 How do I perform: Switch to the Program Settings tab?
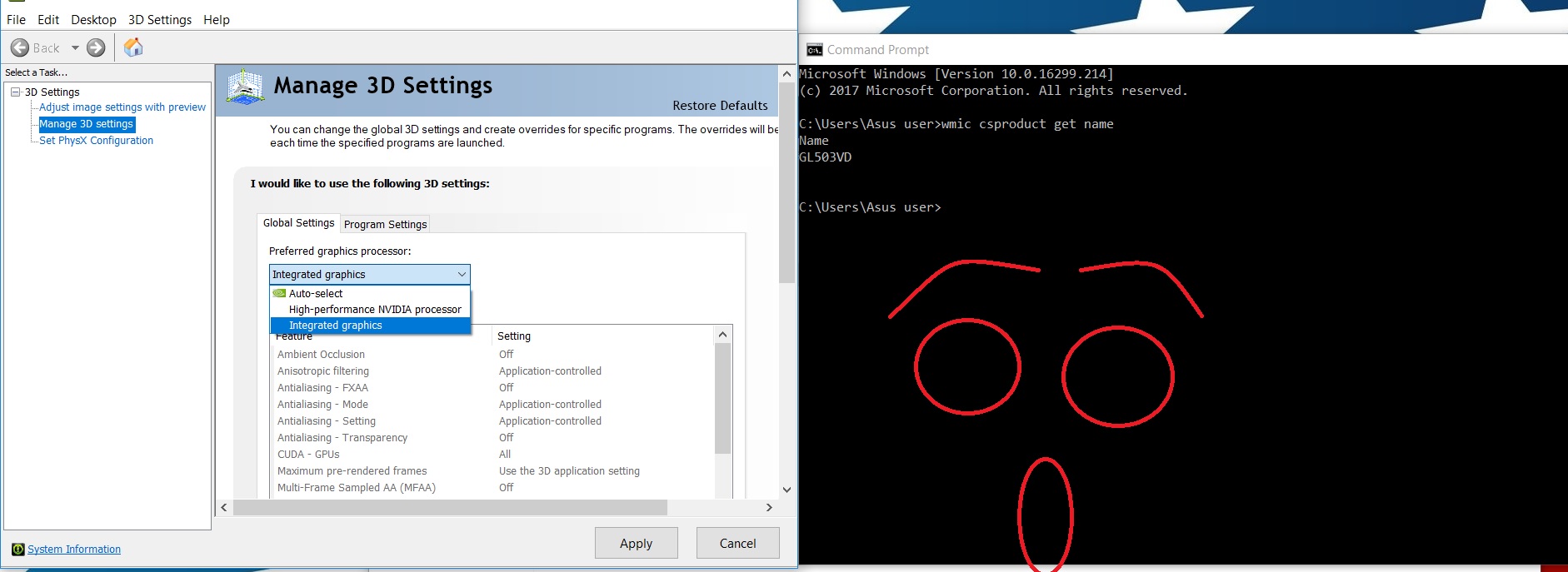pos(386,225)
